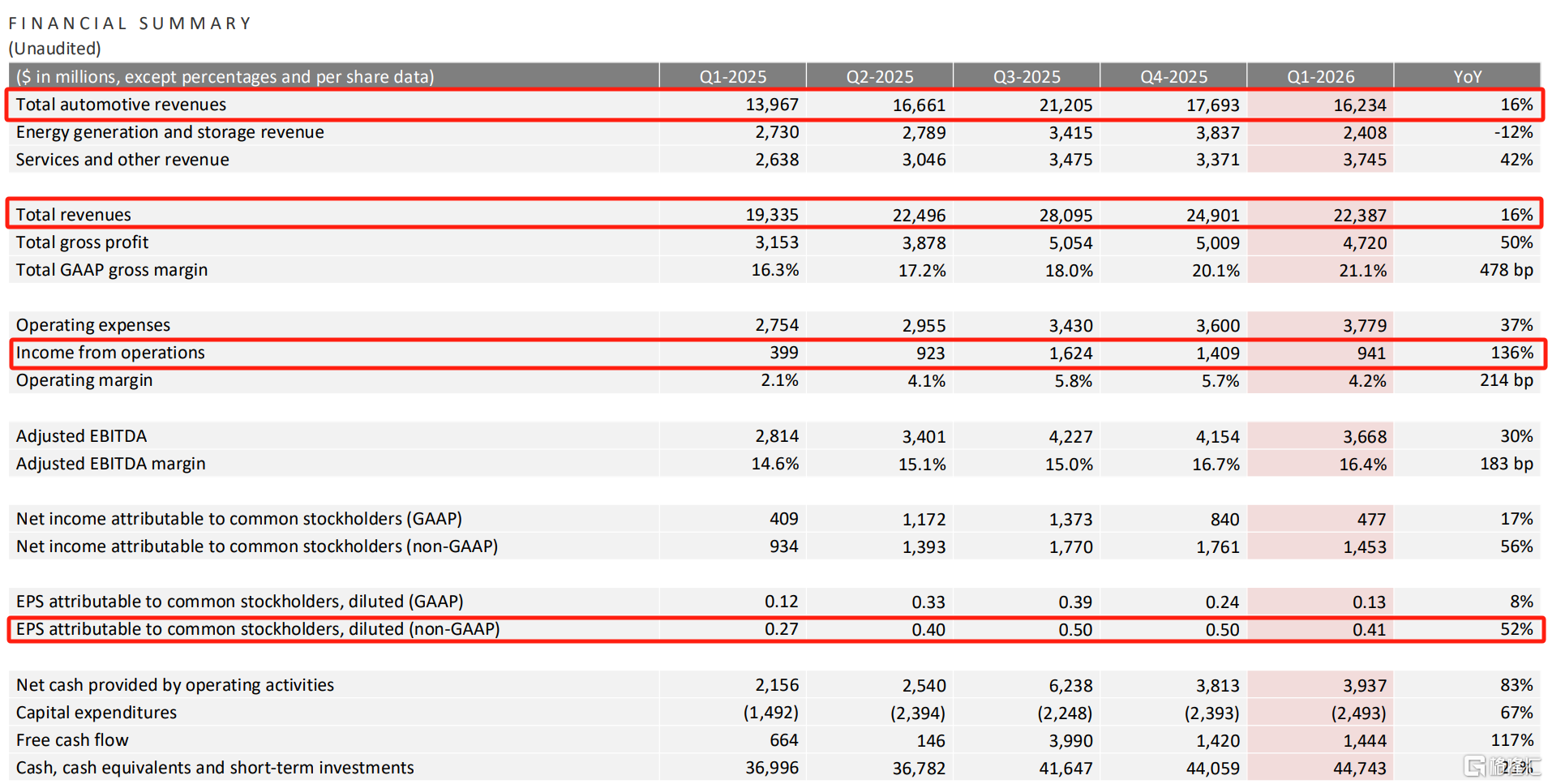The image size is (1548, 784).
Task: Select the Q2-2025 column header
Action: [x=879, y=76]
